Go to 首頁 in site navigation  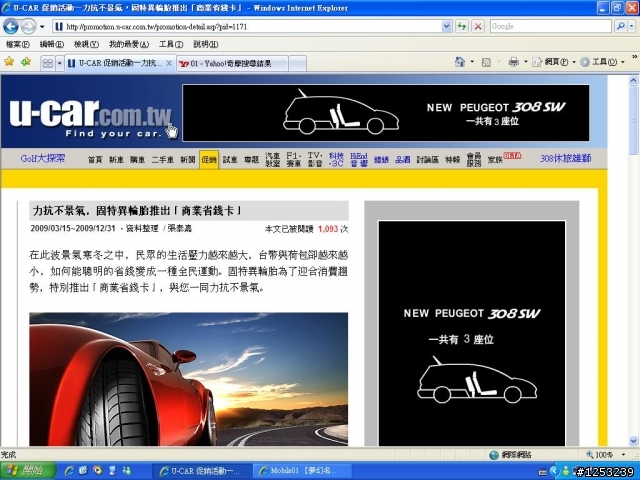(x=95, y=160)
